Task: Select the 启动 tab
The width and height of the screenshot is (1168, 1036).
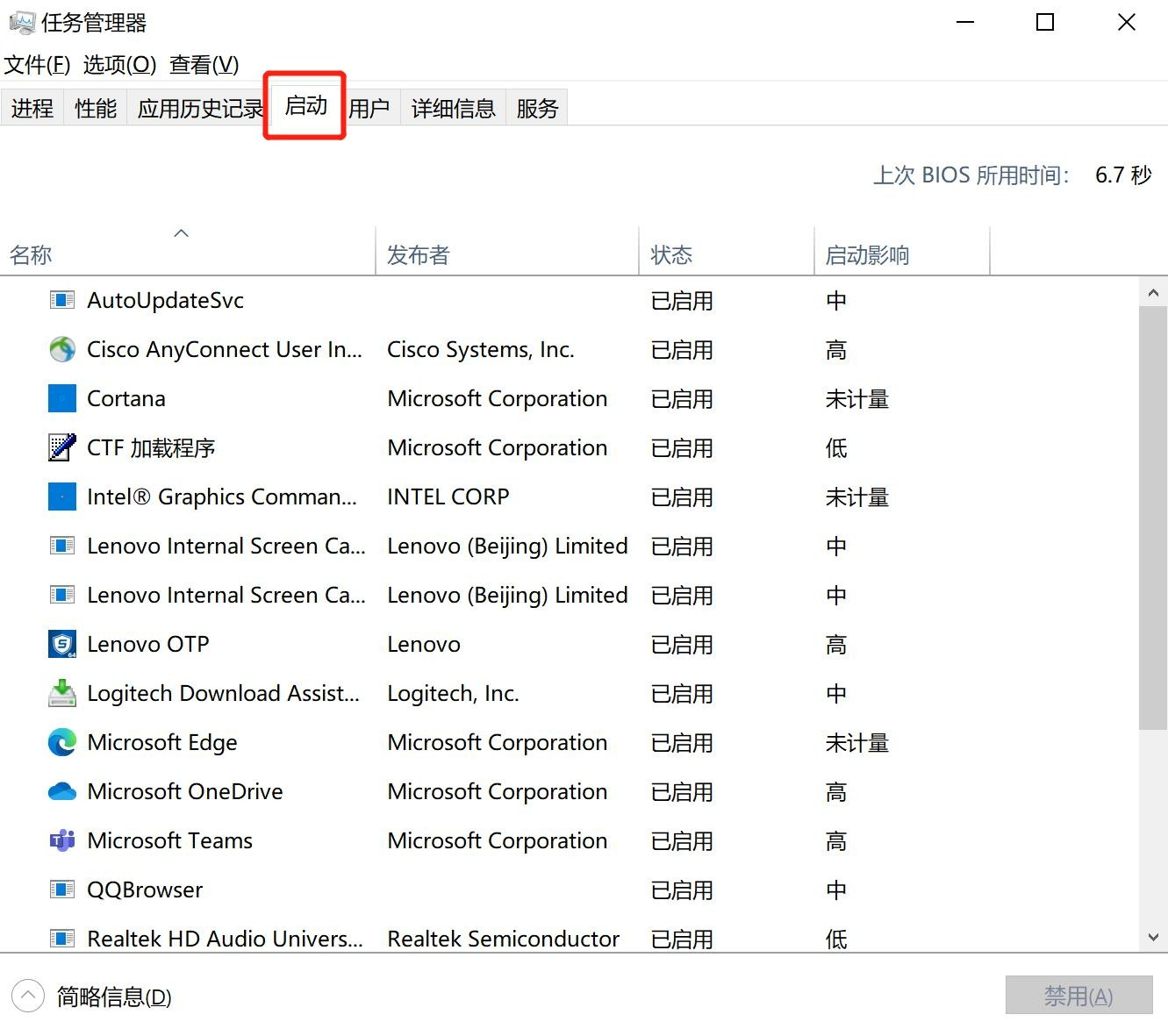Action: click(305, 105)
